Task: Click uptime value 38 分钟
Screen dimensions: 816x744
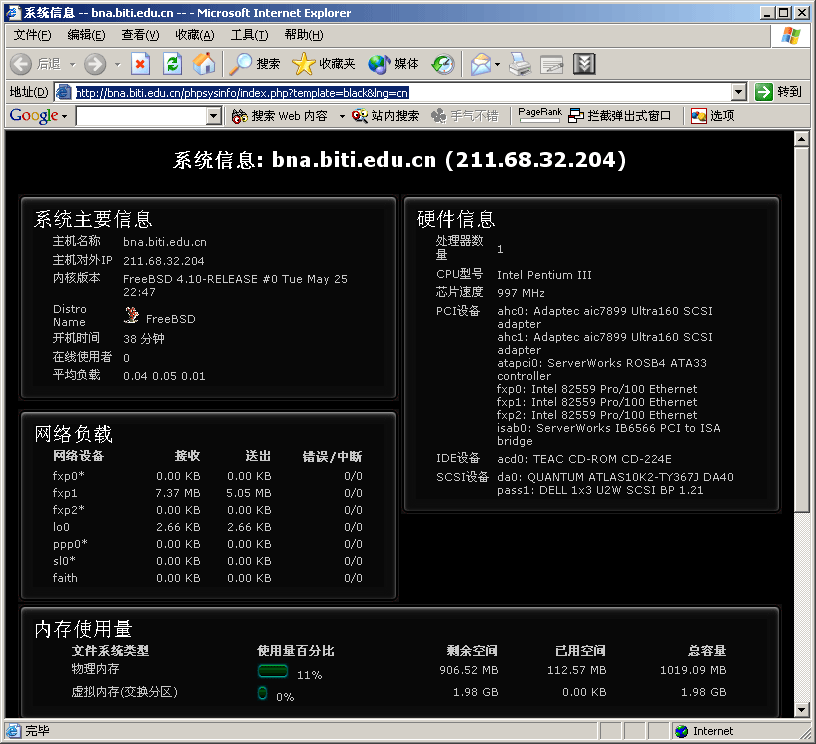Action: (x=144, y=339)
